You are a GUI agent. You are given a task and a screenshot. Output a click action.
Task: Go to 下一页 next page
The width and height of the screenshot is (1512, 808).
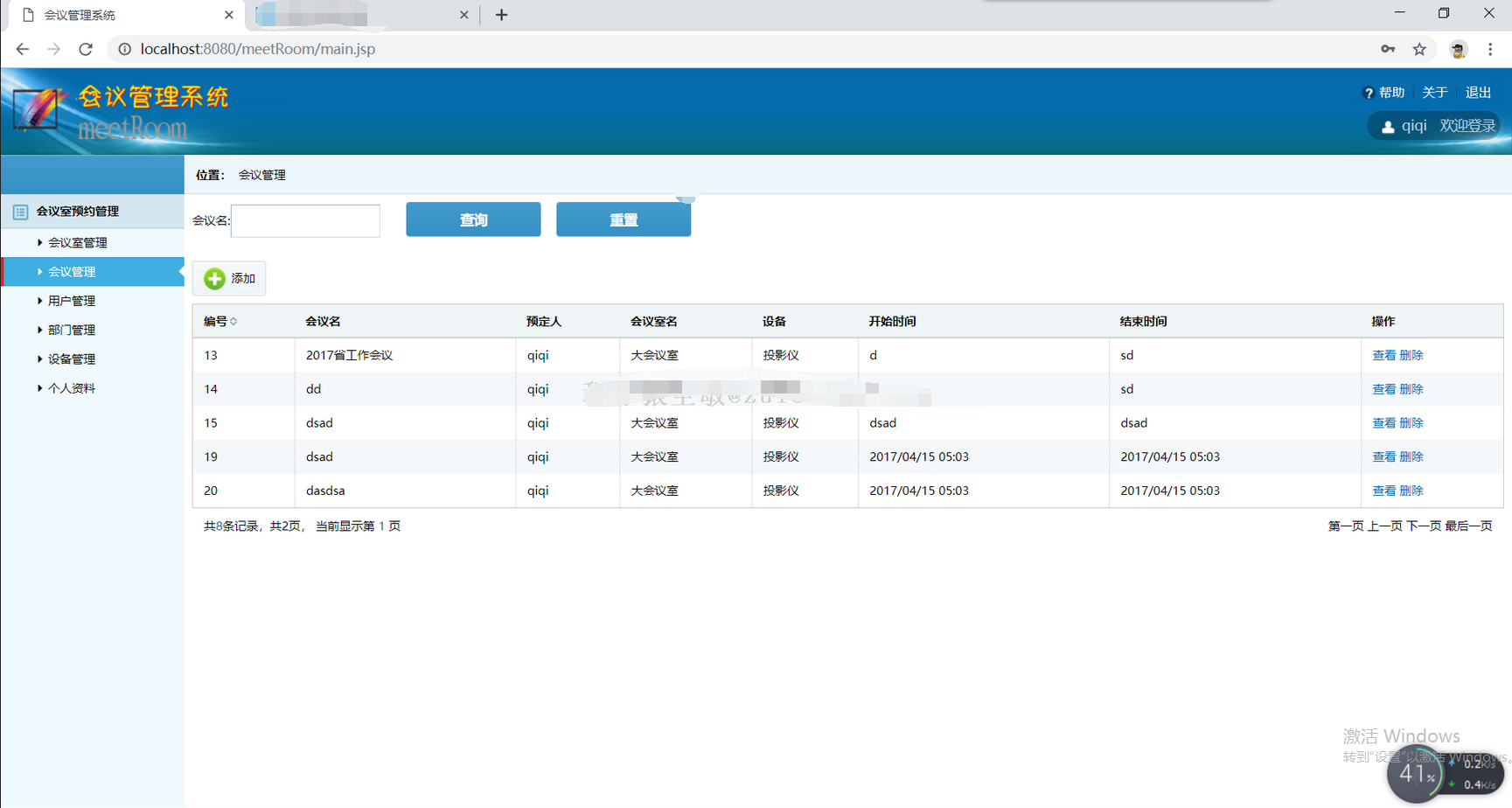point(1424,526)
